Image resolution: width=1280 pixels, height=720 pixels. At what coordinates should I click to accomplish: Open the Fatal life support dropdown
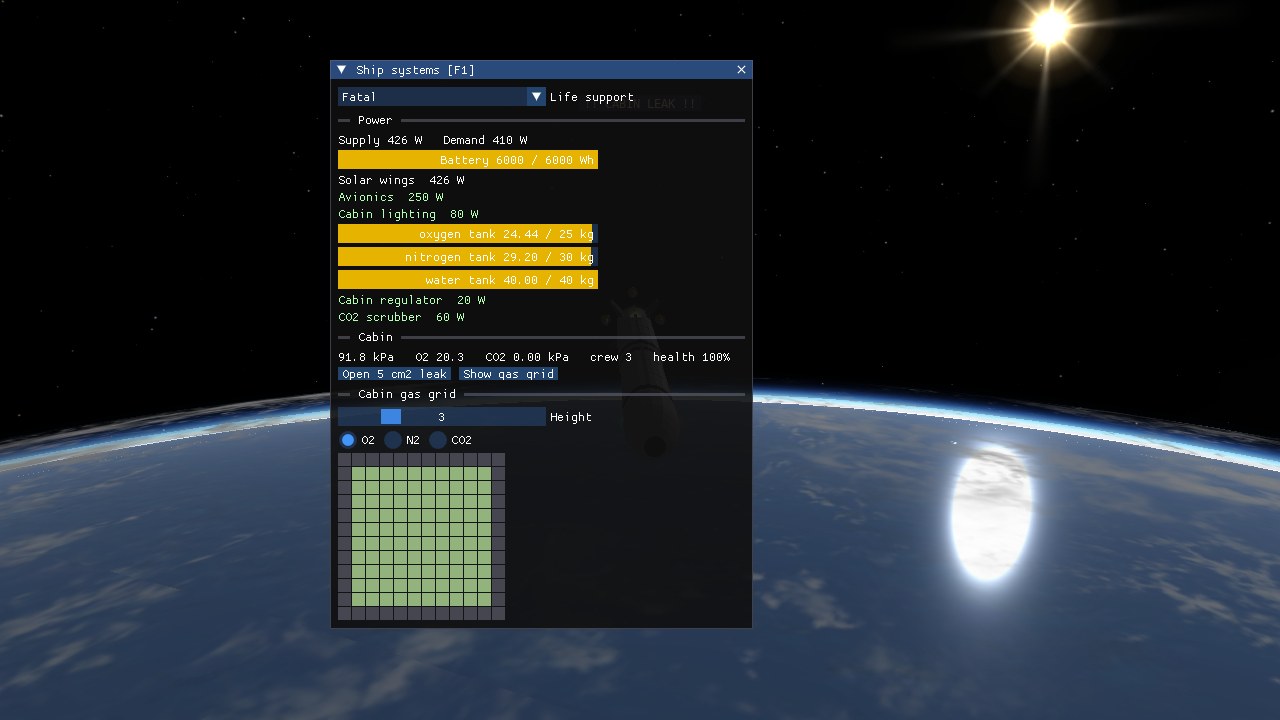coord(442,97)
